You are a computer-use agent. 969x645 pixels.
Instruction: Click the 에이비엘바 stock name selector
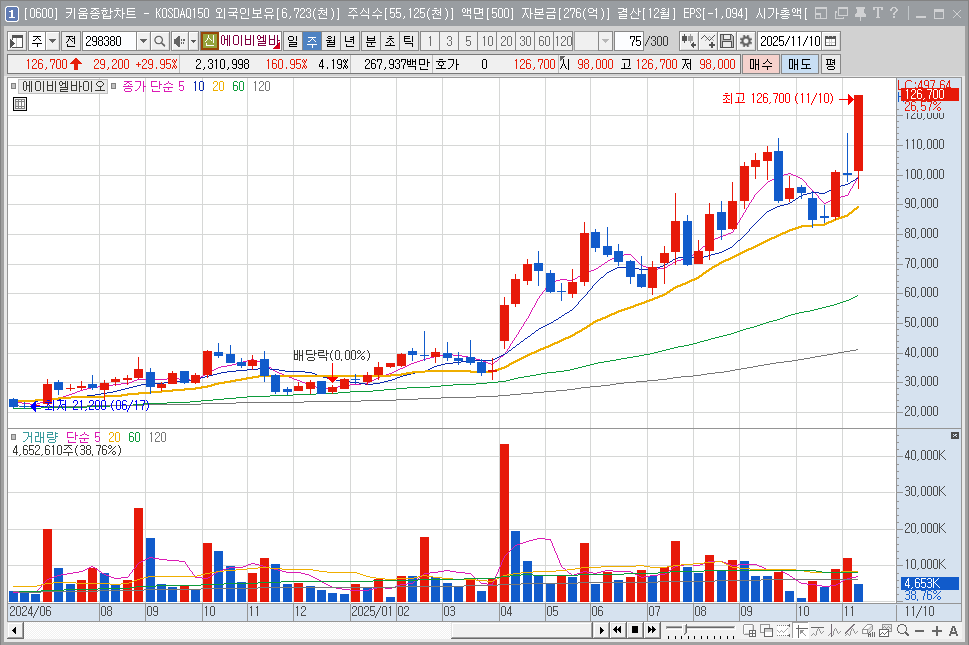250,41
